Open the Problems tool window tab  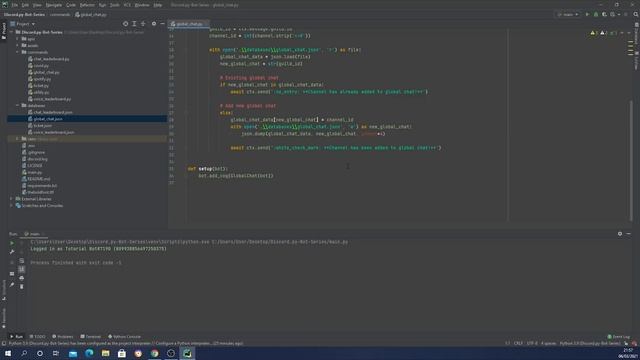click(62, 337)
